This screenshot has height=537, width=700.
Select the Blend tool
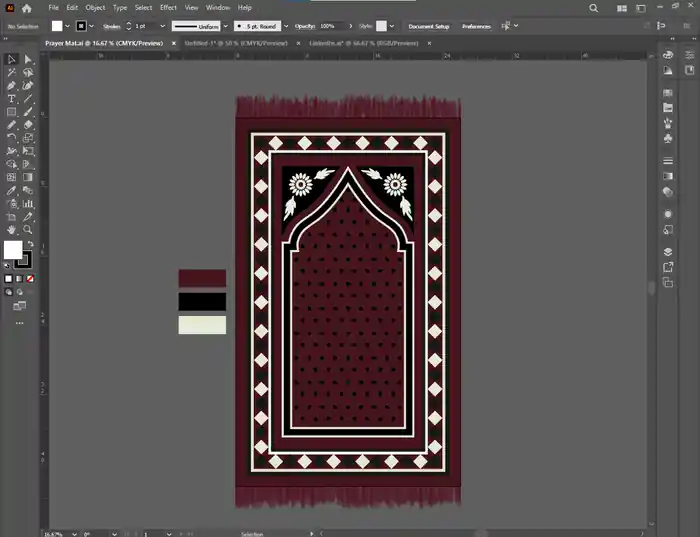[28, 191]
